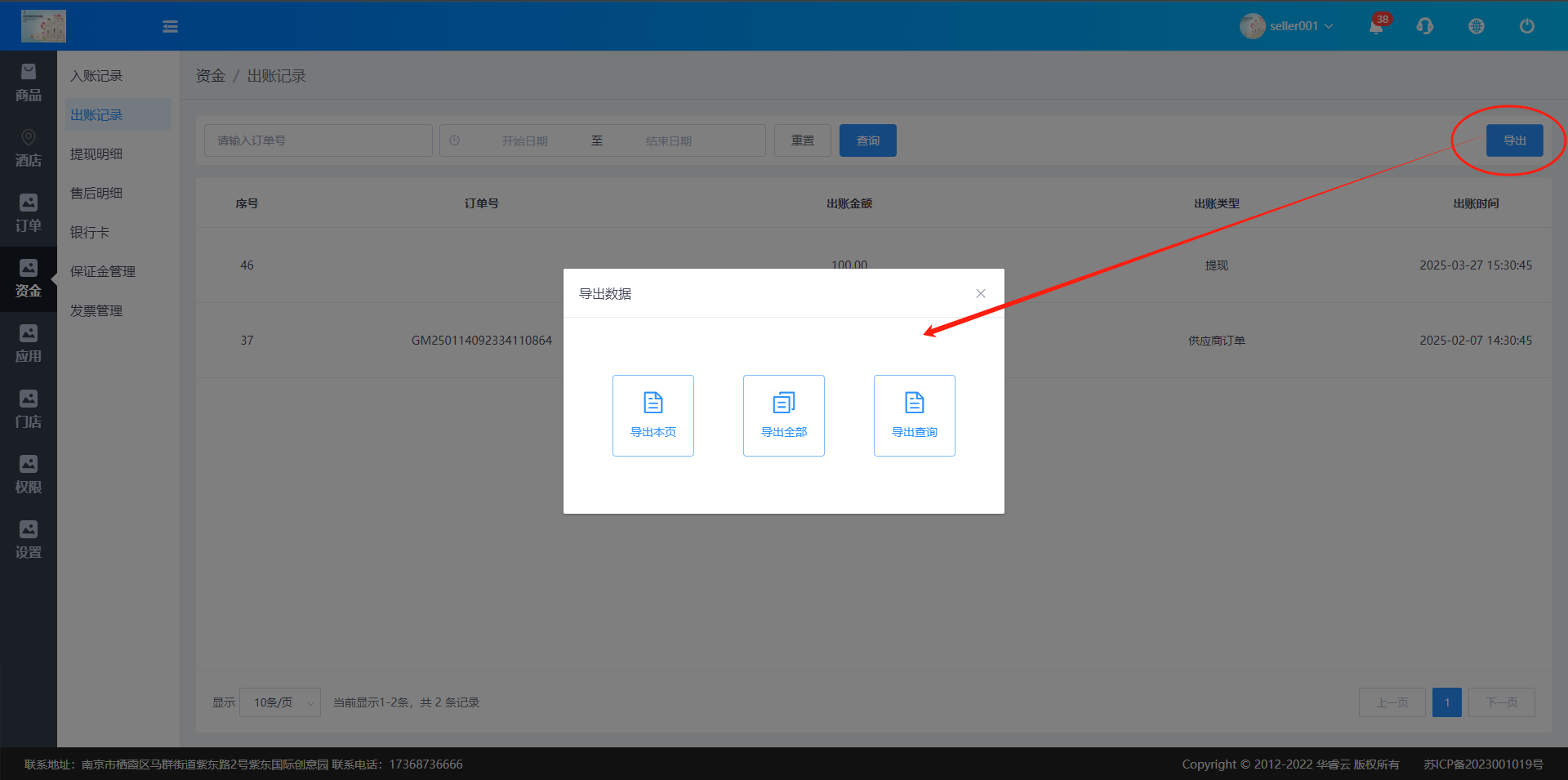The width and height of the screenshot is (1568, 780).
Task: Click the 导出 export button
Action: coord(1514,140)
